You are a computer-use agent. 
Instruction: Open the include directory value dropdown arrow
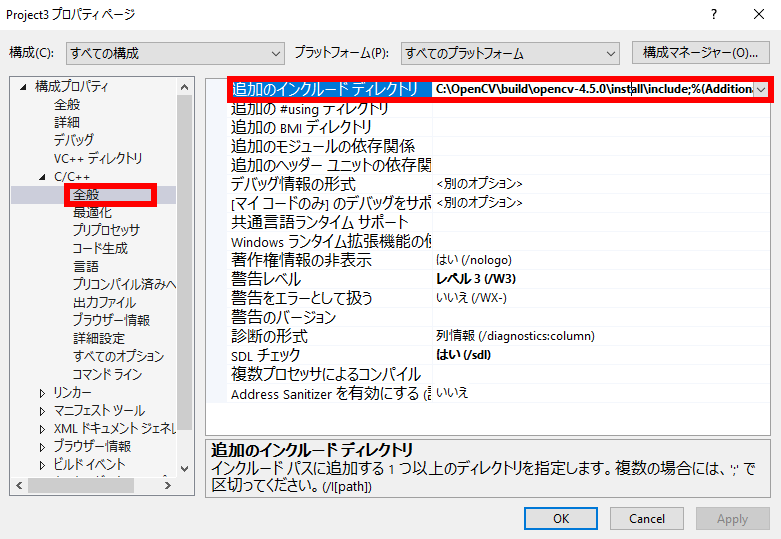click(x=761, y=90)
